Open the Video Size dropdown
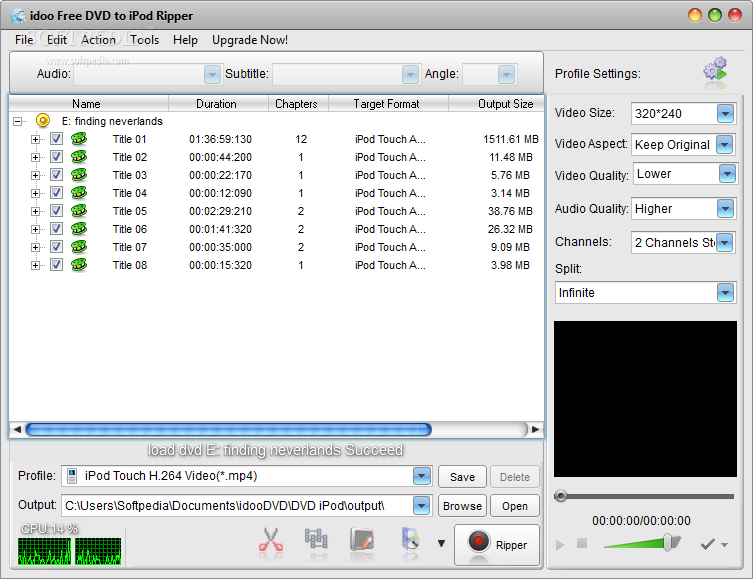Screen dimensions: 753x579 (725, 114)
